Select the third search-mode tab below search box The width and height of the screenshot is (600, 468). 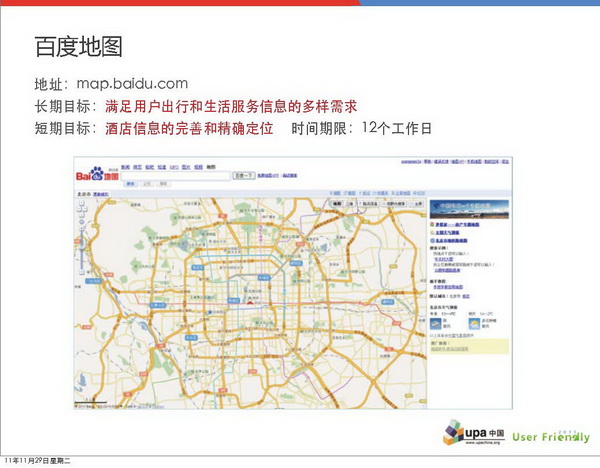click(163, 184)
